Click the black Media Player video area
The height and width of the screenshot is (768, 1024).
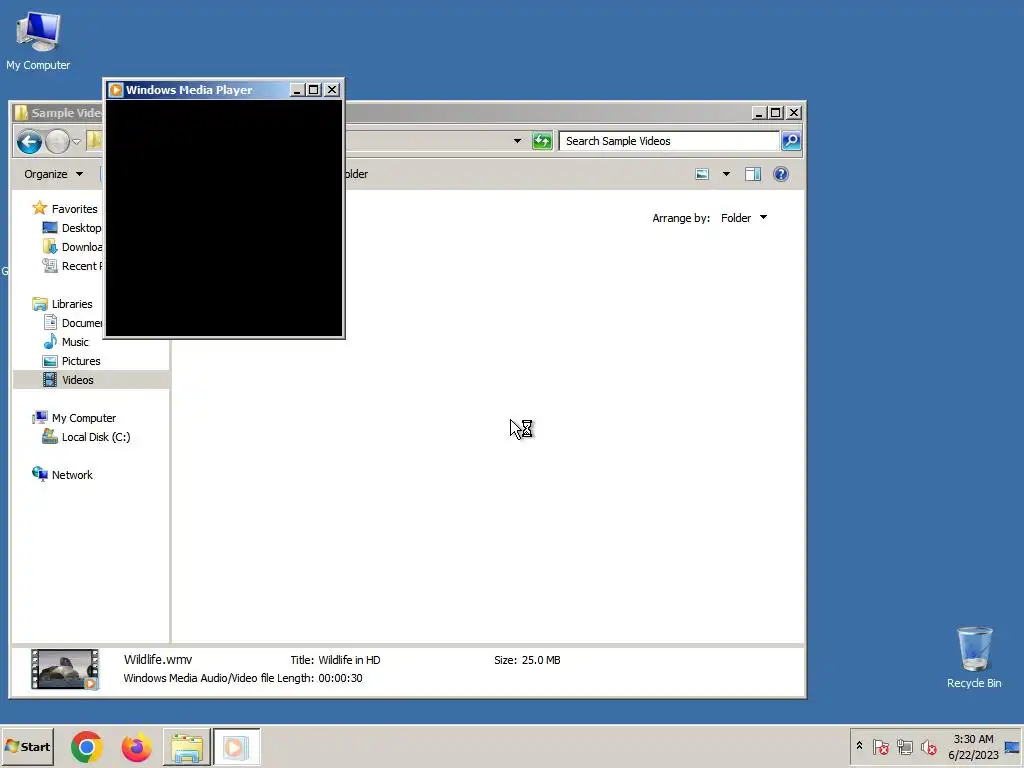[x=224, y=218]
